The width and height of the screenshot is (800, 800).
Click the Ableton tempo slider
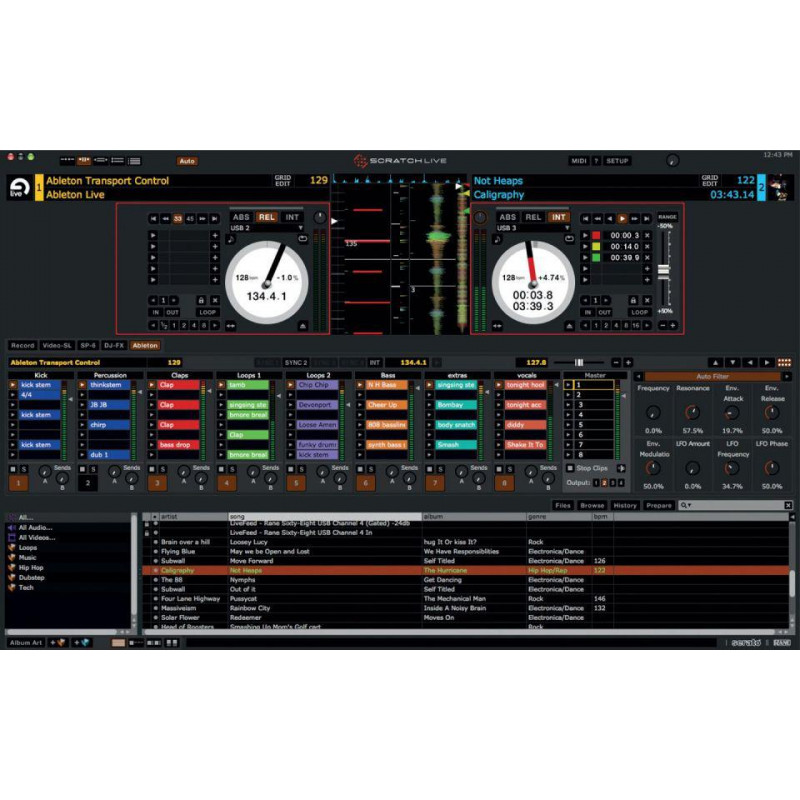click(x=579, y=362)
